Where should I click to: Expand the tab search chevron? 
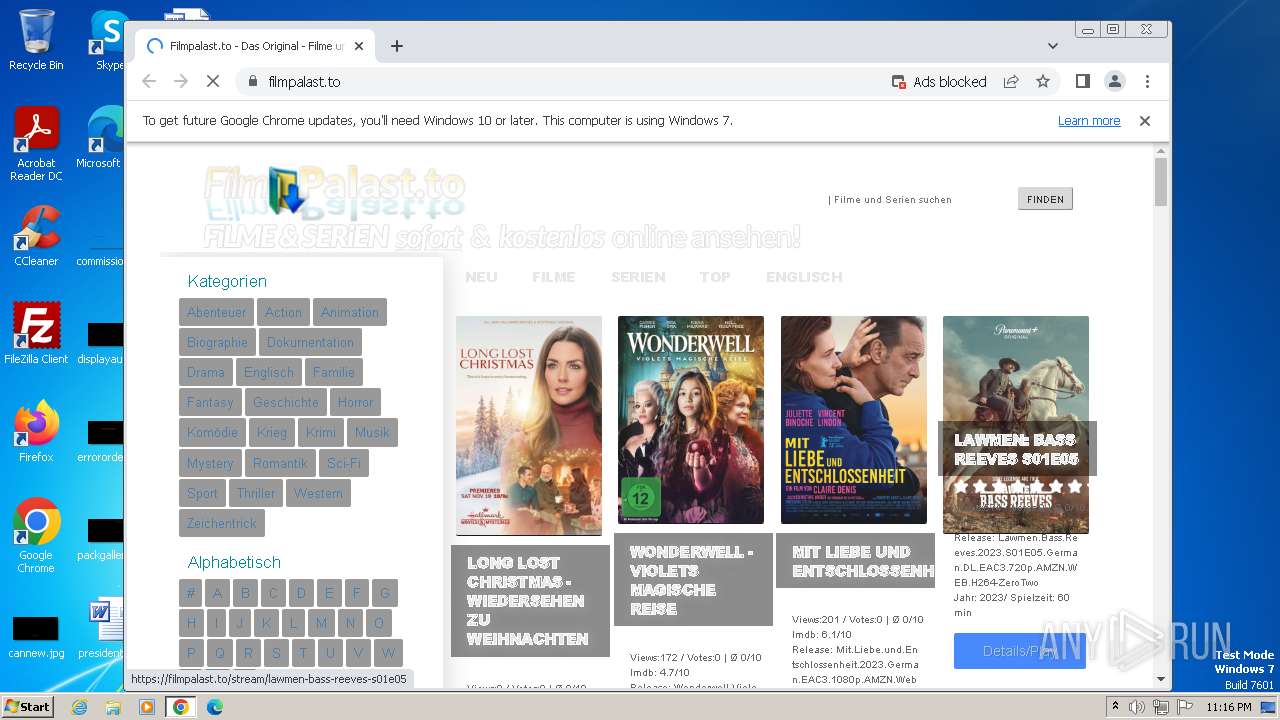tap(1053, 46)
